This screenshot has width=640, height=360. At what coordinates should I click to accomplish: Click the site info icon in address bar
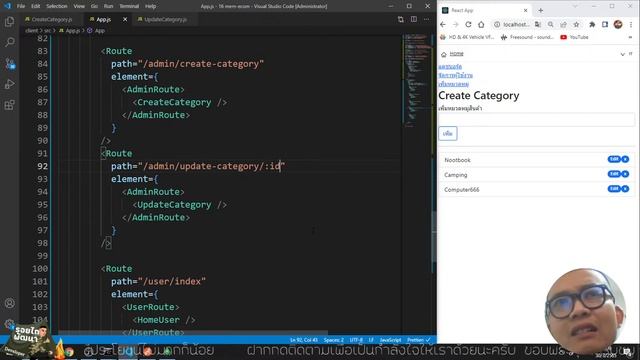[x=497, y=24]
